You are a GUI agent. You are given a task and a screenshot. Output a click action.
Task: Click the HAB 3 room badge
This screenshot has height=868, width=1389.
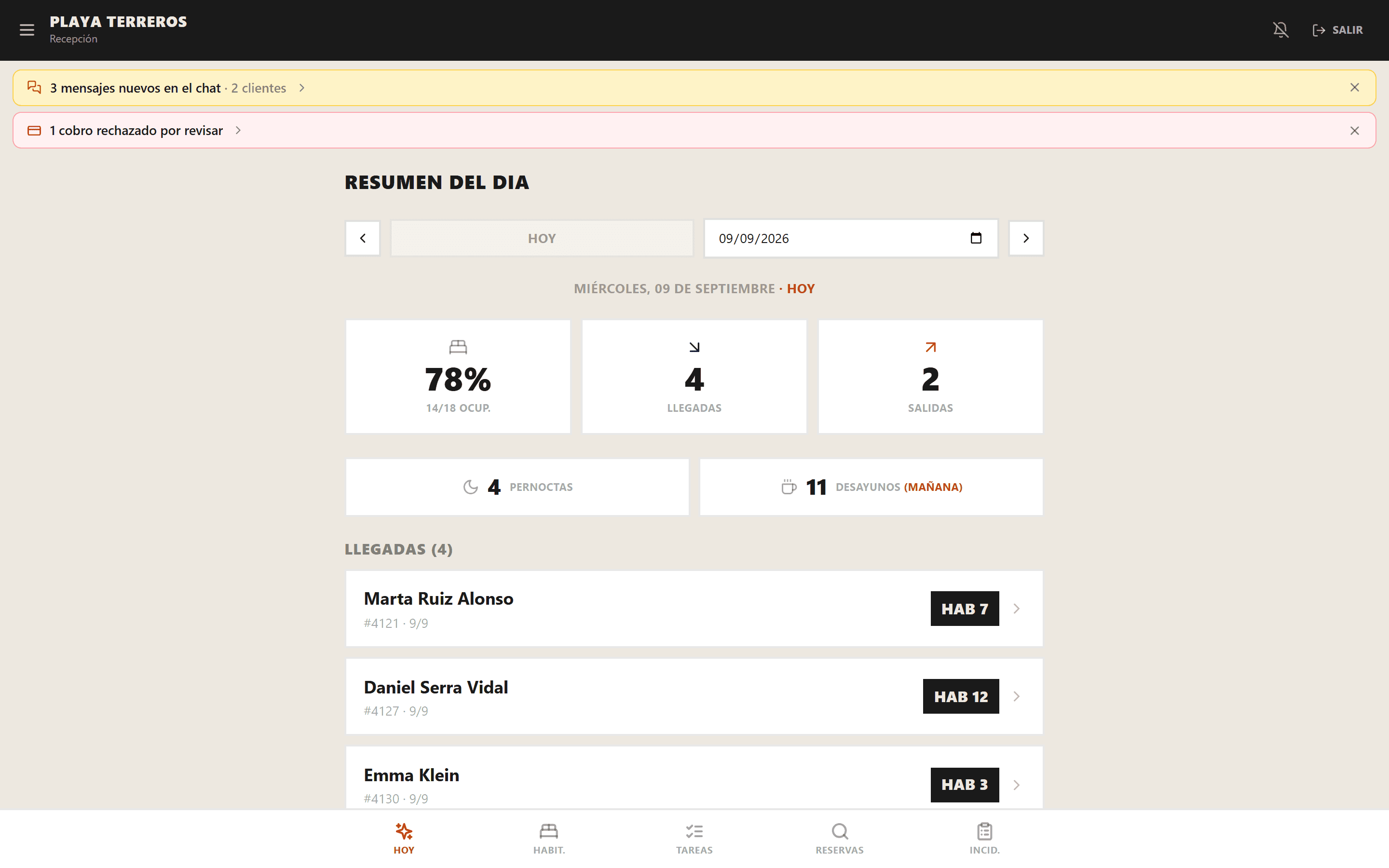tap(964, 785)
